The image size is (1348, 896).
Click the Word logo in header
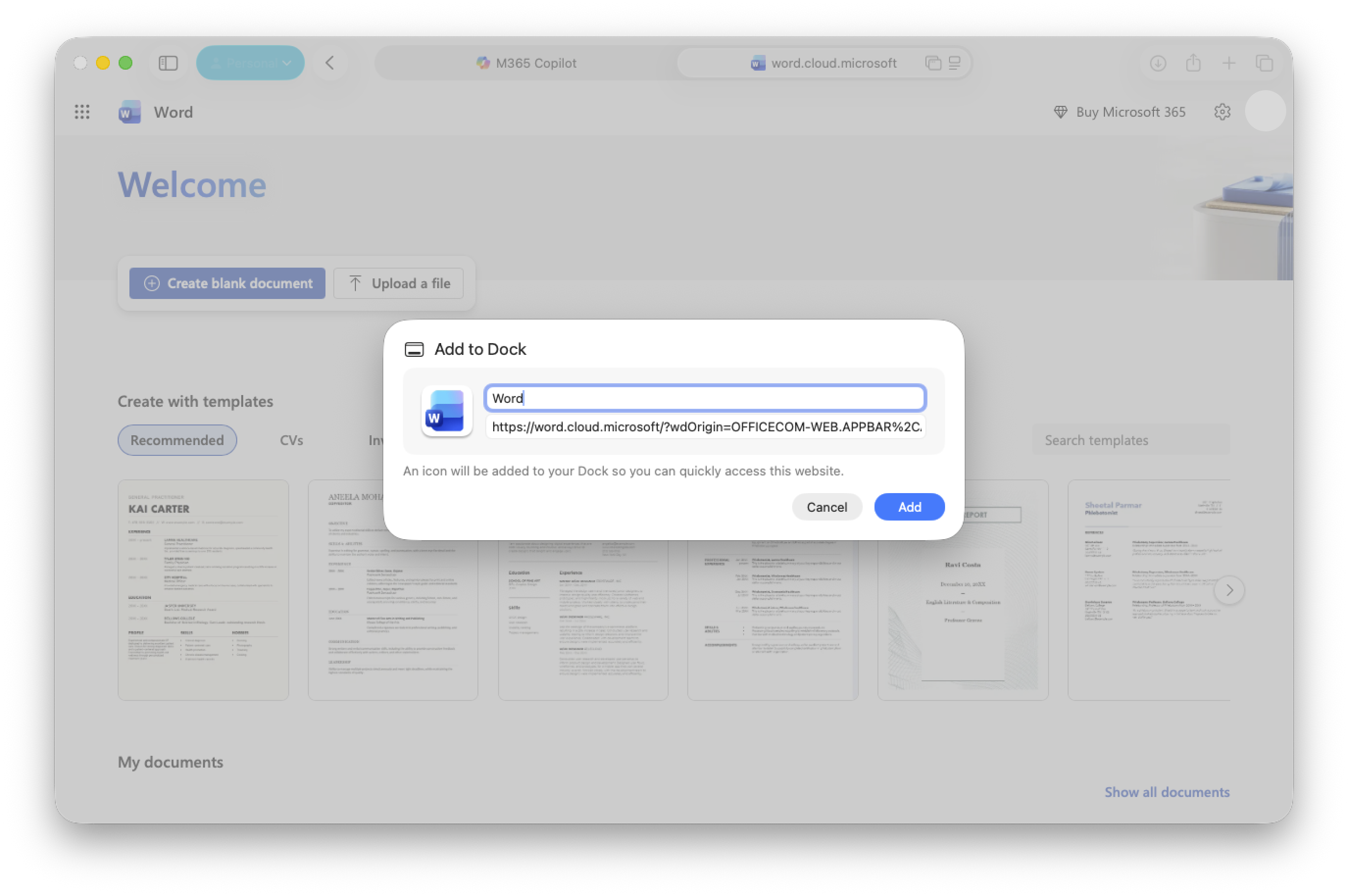[130, 112]
